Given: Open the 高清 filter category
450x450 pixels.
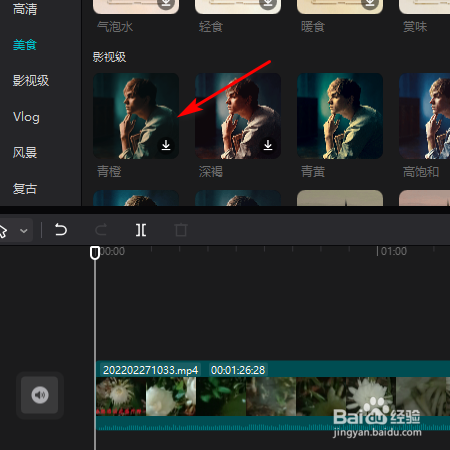Looking at the screenshot, I should click(x=25, y=9).
